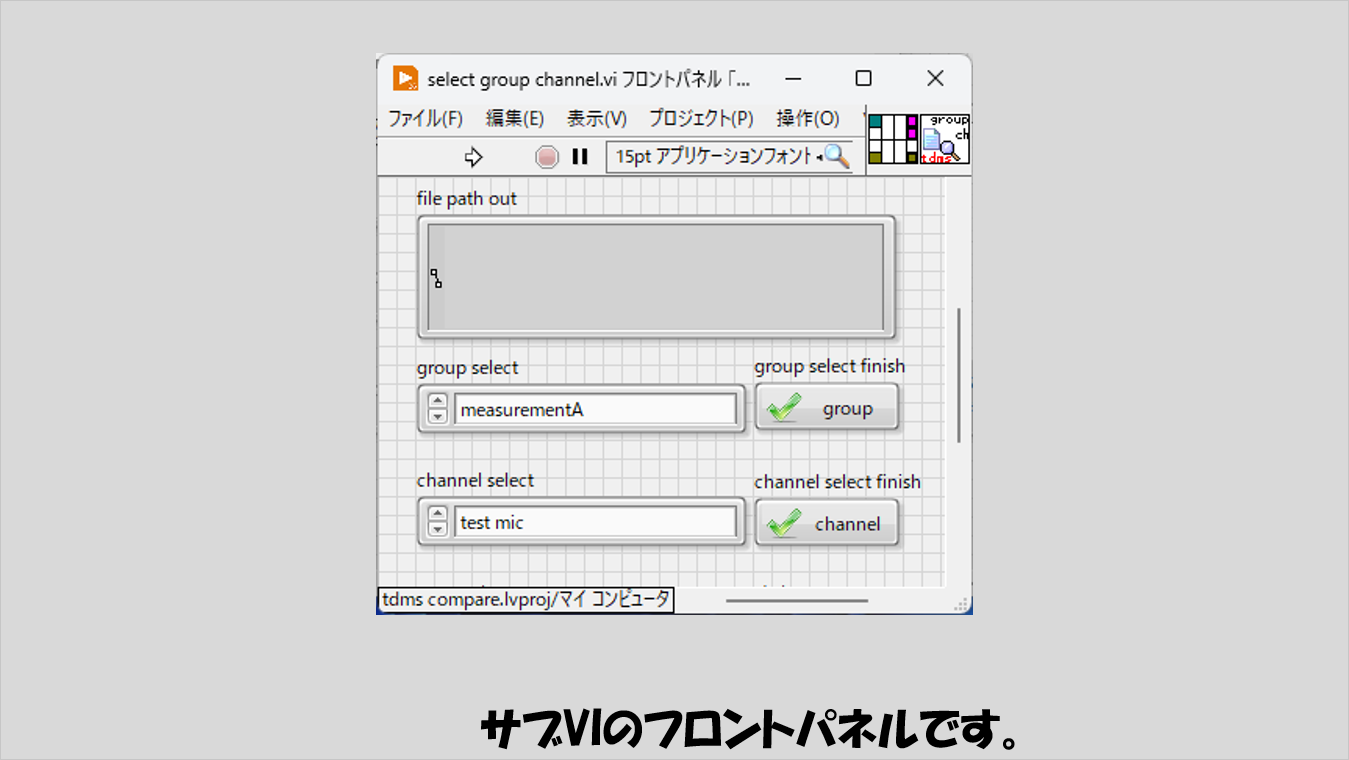The image size is (1349, 760).
Task: Click the Pause button in the toolbar
Action: tap(580, 157)
